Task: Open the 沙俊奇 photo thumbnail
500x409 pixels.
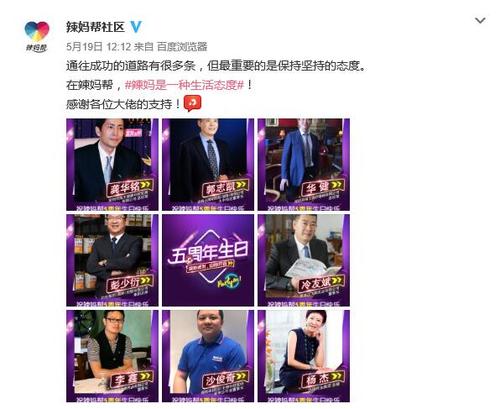Action: (208, 356)
